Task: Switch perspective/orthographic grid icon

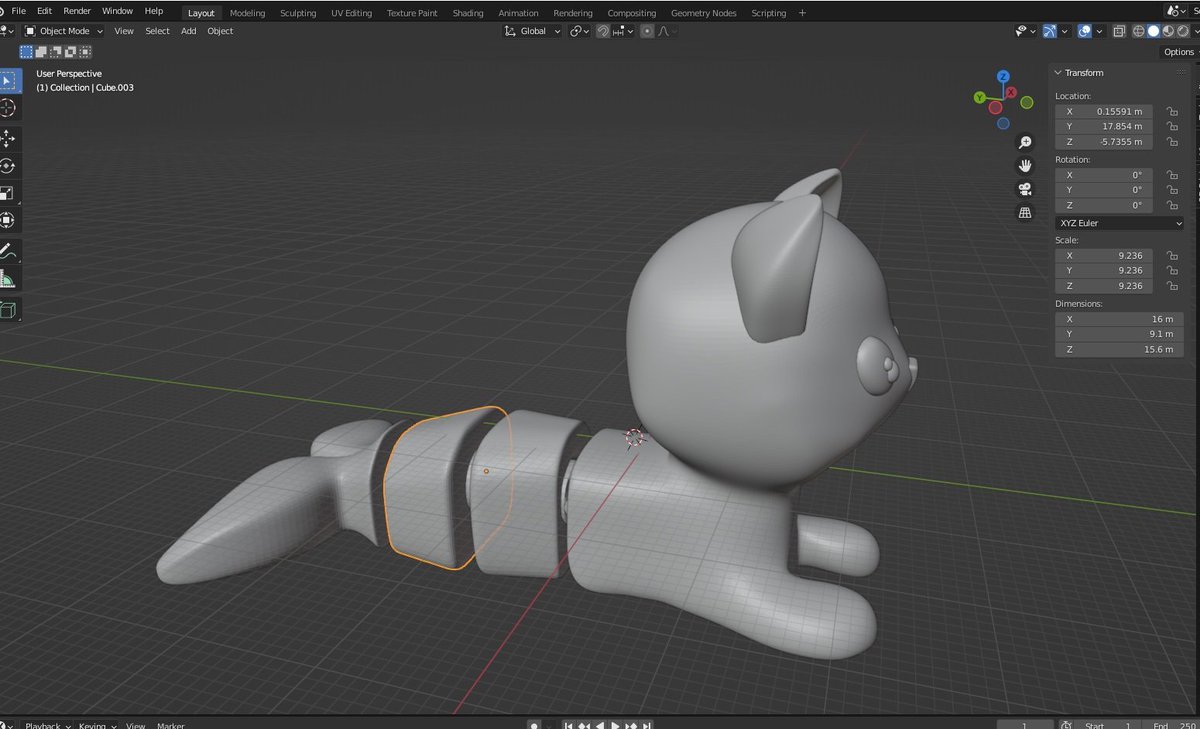Action: point(1025,212)
